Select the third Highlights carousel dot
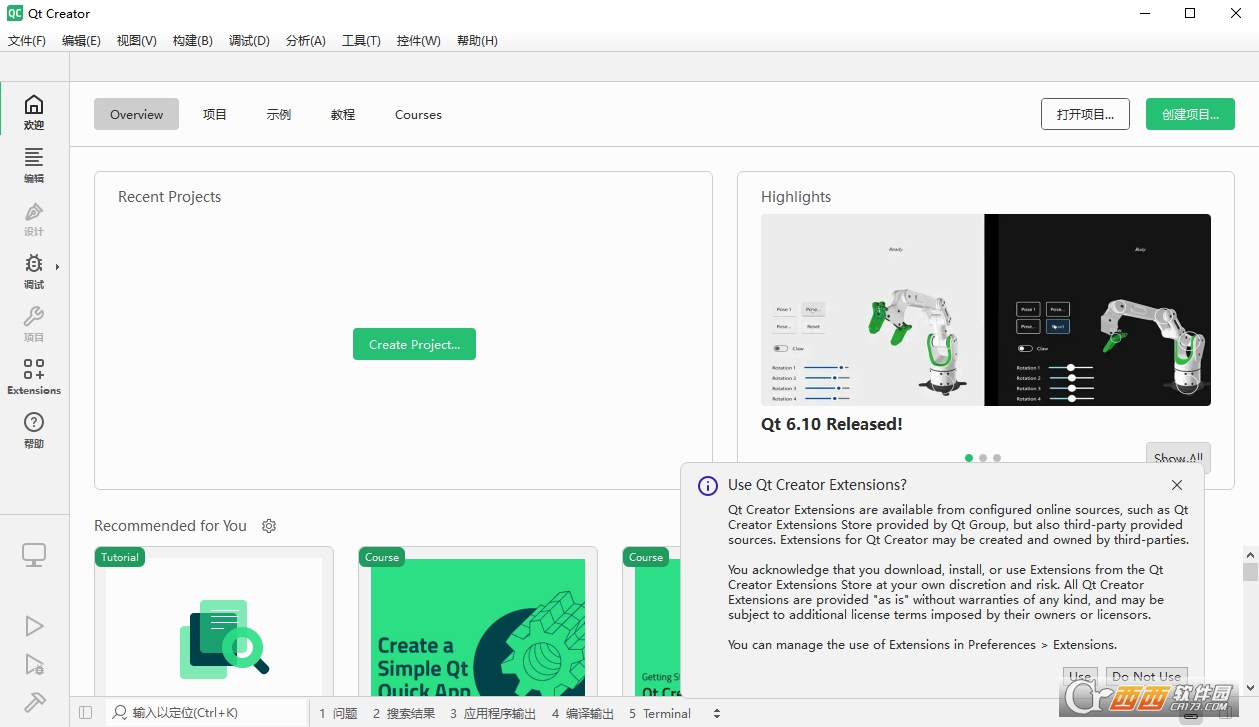Screen dimensions: 1259x727 click(997, 458)
